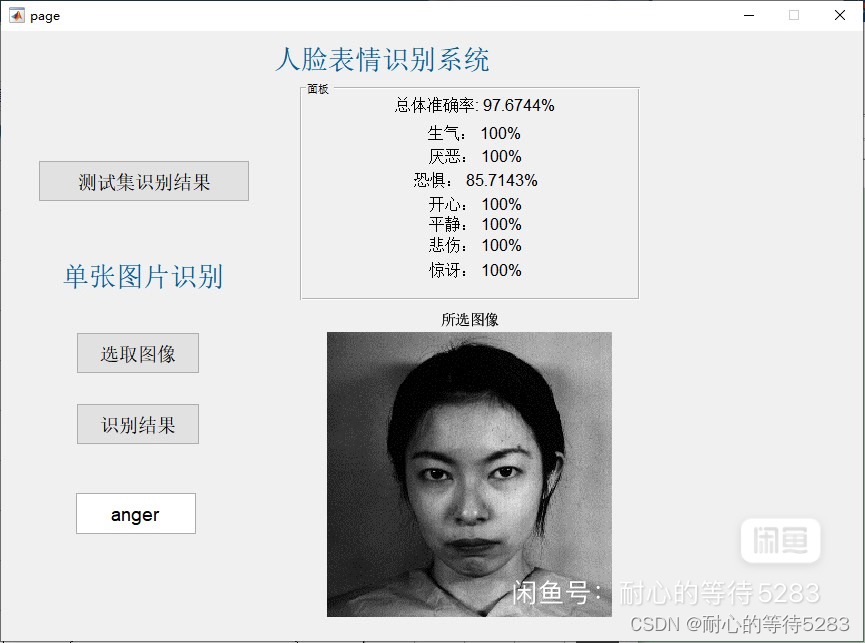Click the 生气: 100% accuracy line
Viewport: 865px width, 643px height.
pyautogui.click(x=474, y=133)
